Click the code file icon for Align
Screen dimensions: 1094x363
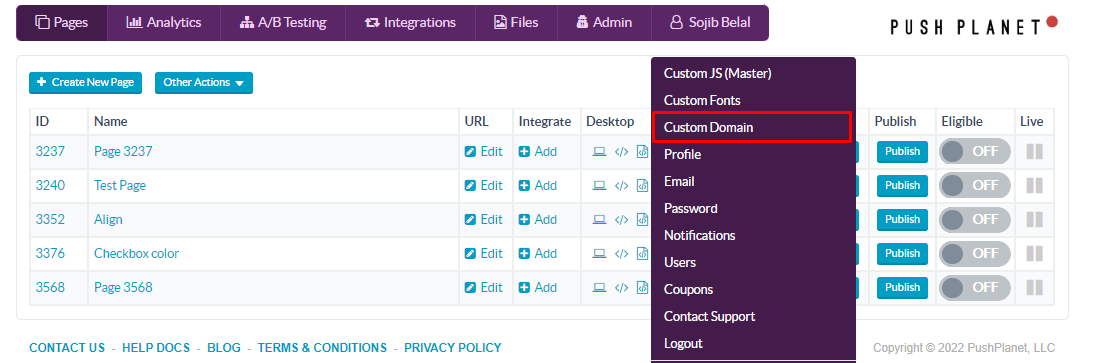coord(642,219)
